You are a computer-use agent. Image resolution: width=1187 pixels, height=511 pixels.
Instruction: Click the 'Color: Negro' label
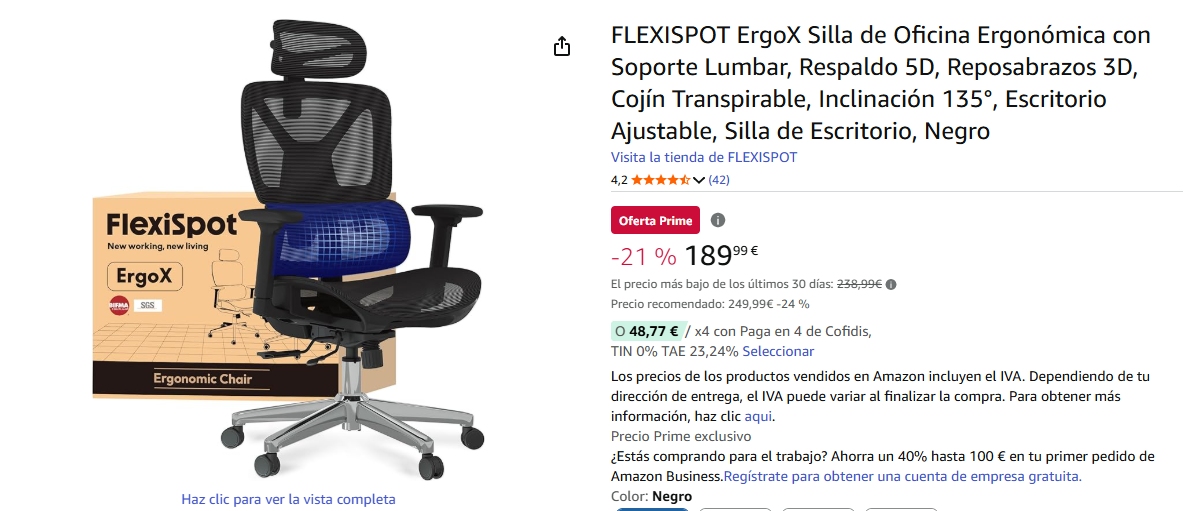[651, 497]
